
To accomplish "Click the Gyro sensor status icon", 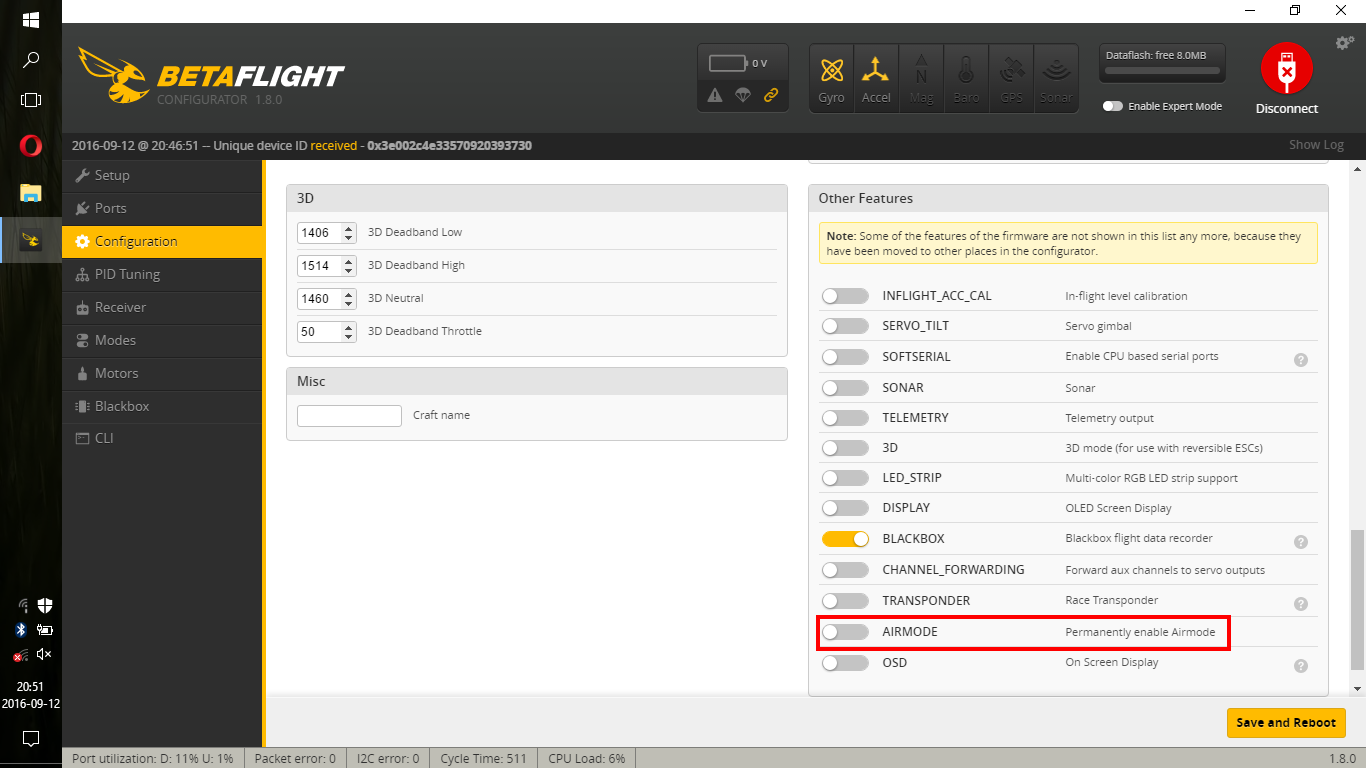I will pyautogui.click(x=831, y=77).
